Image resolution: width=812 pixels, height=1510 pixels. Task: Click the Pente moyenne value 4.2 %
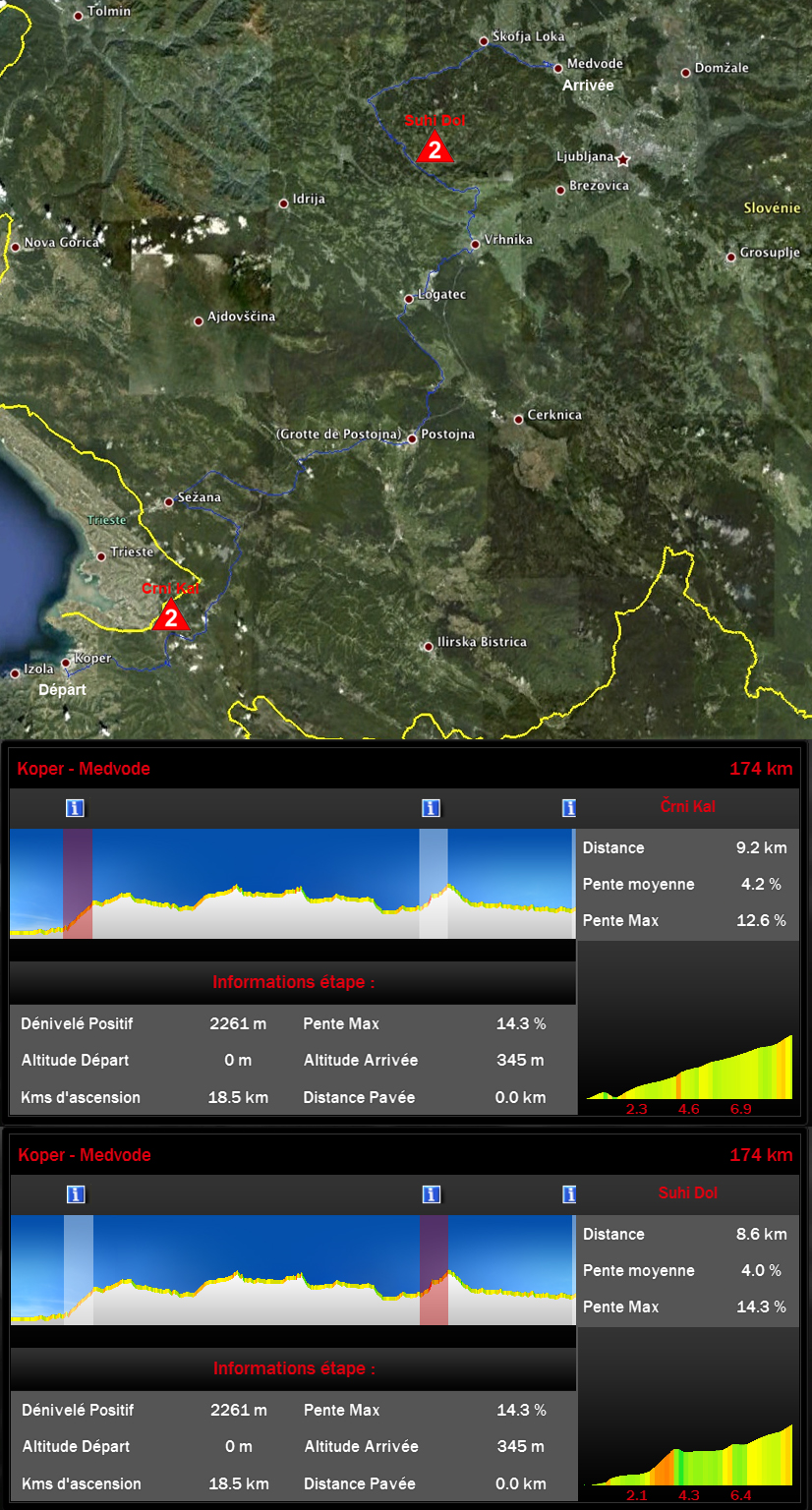761,884
